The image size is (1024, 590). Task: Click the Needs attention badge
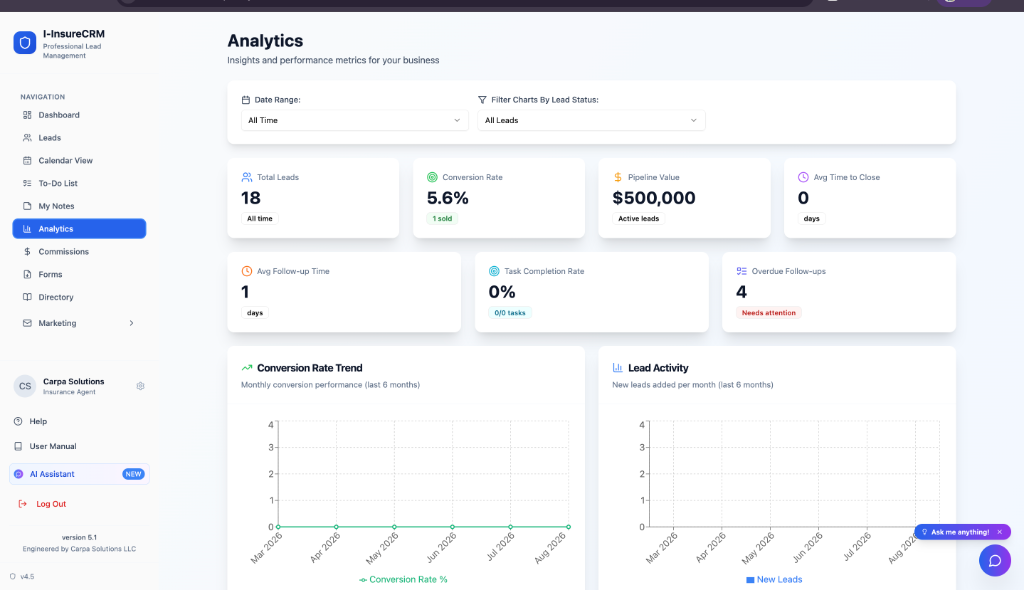769,313
